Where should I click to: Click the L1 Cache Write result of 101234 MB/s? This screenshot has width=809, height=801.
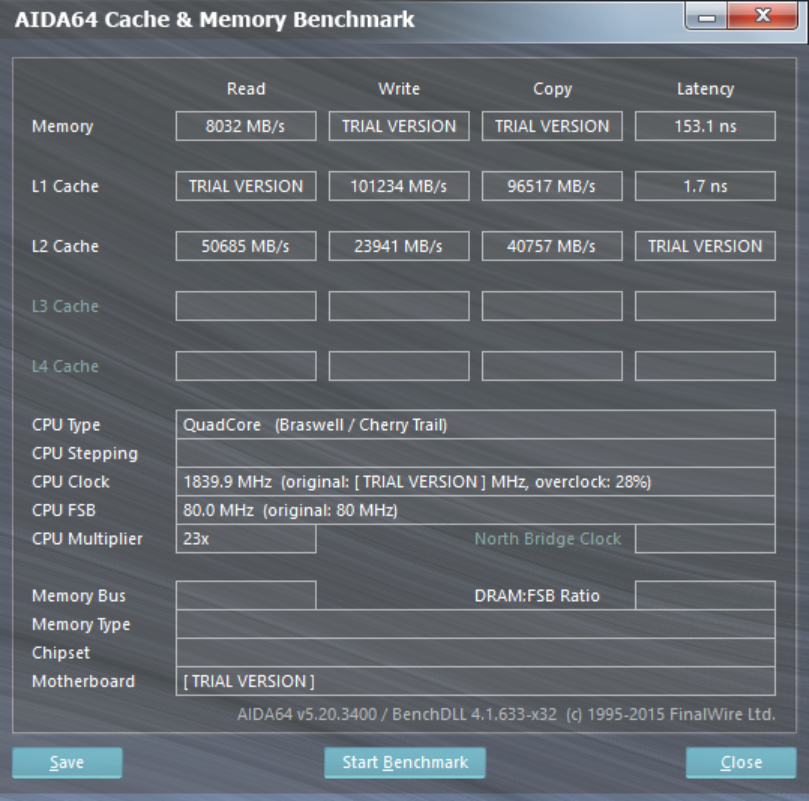[398, 186]
